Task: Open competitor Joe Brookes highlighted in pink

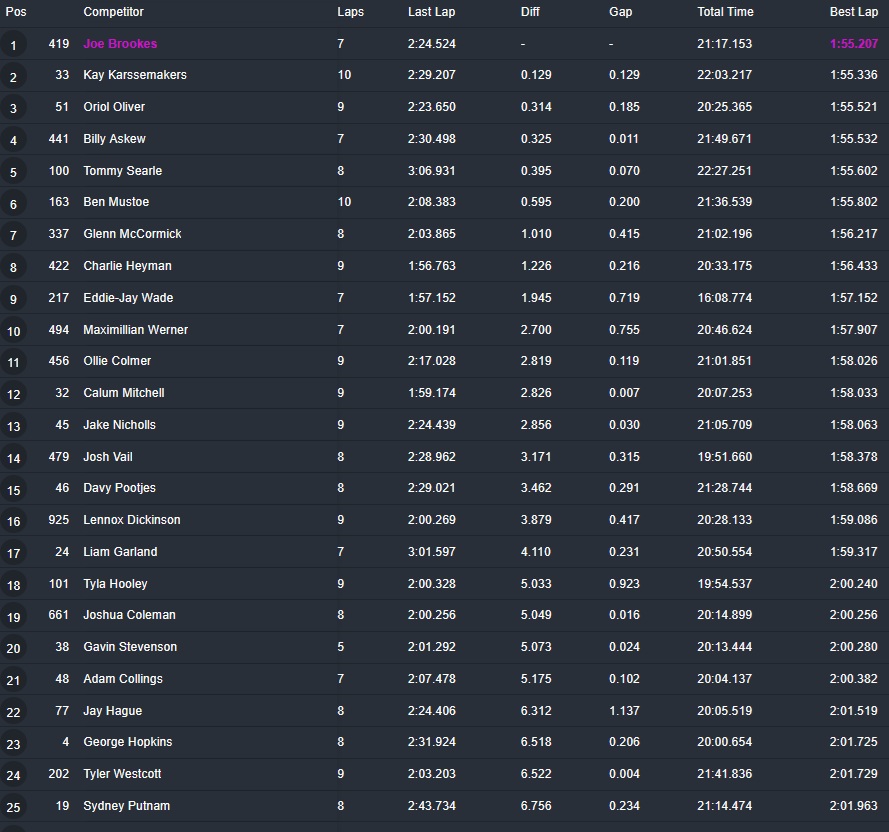Action: pyautogui.click(x=120, y=44)
